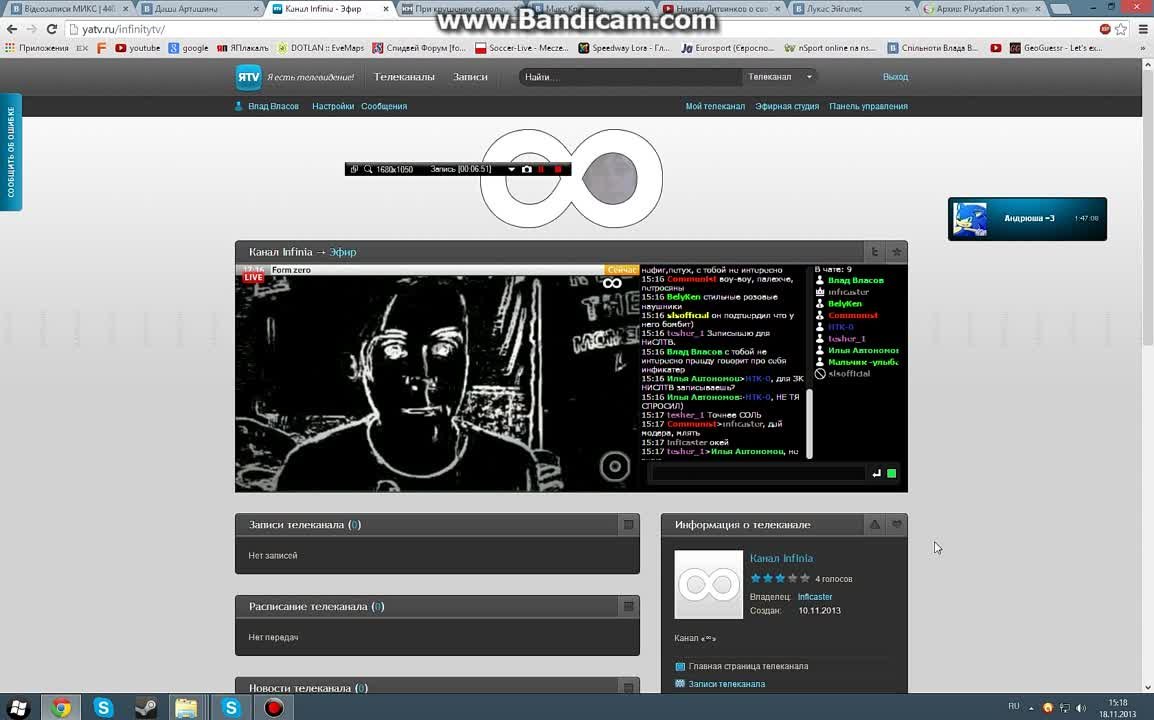Open the Телеканал search type dropdown
Screen dimensions: 1154x720
point(780,77)
